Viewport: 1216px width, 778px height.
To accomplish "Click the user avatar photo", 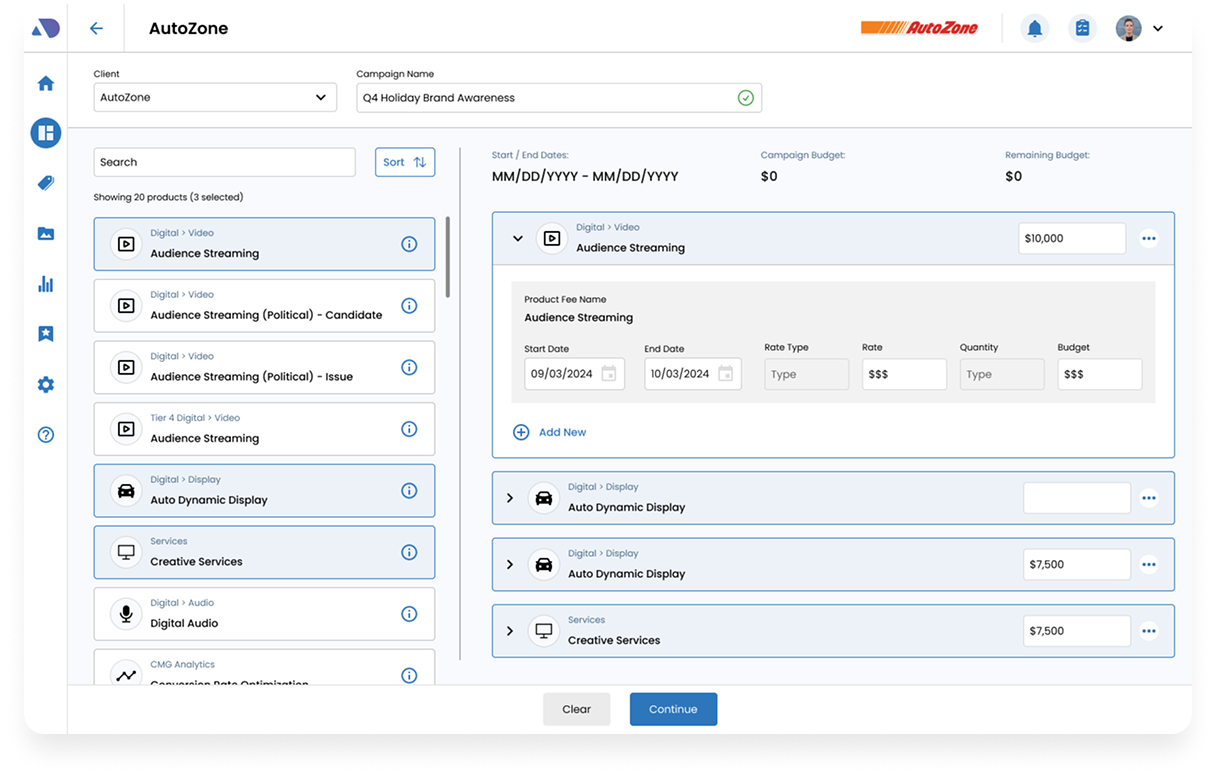I will (1128, 28).
